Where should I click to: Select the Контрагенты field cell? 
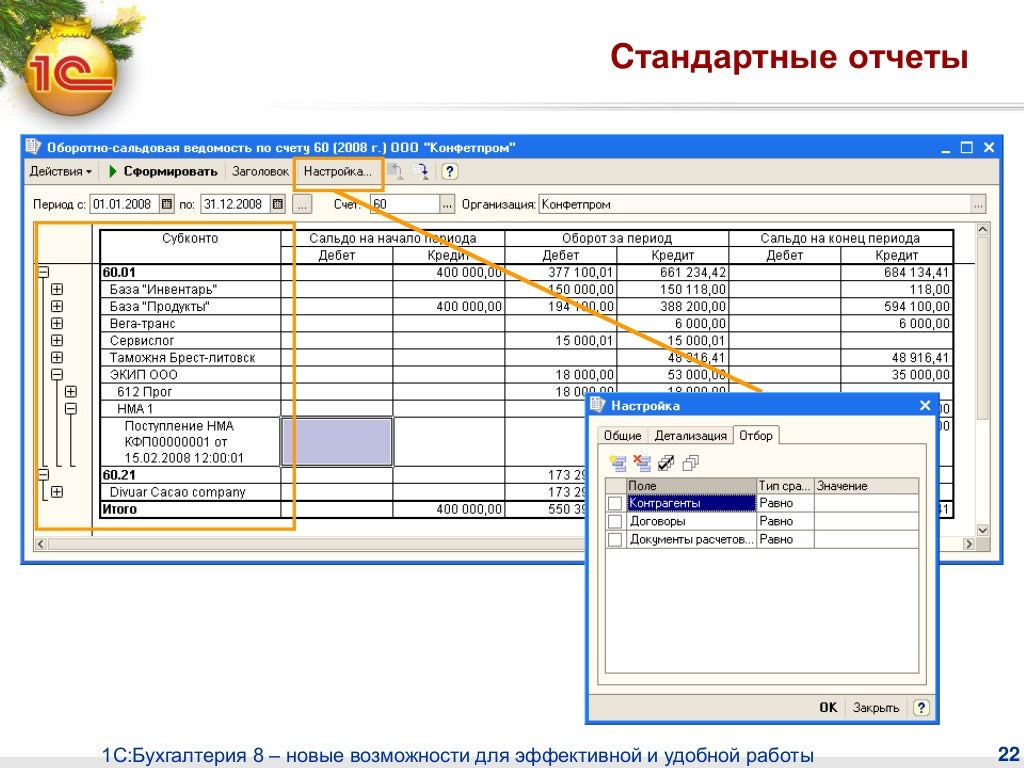691,504
